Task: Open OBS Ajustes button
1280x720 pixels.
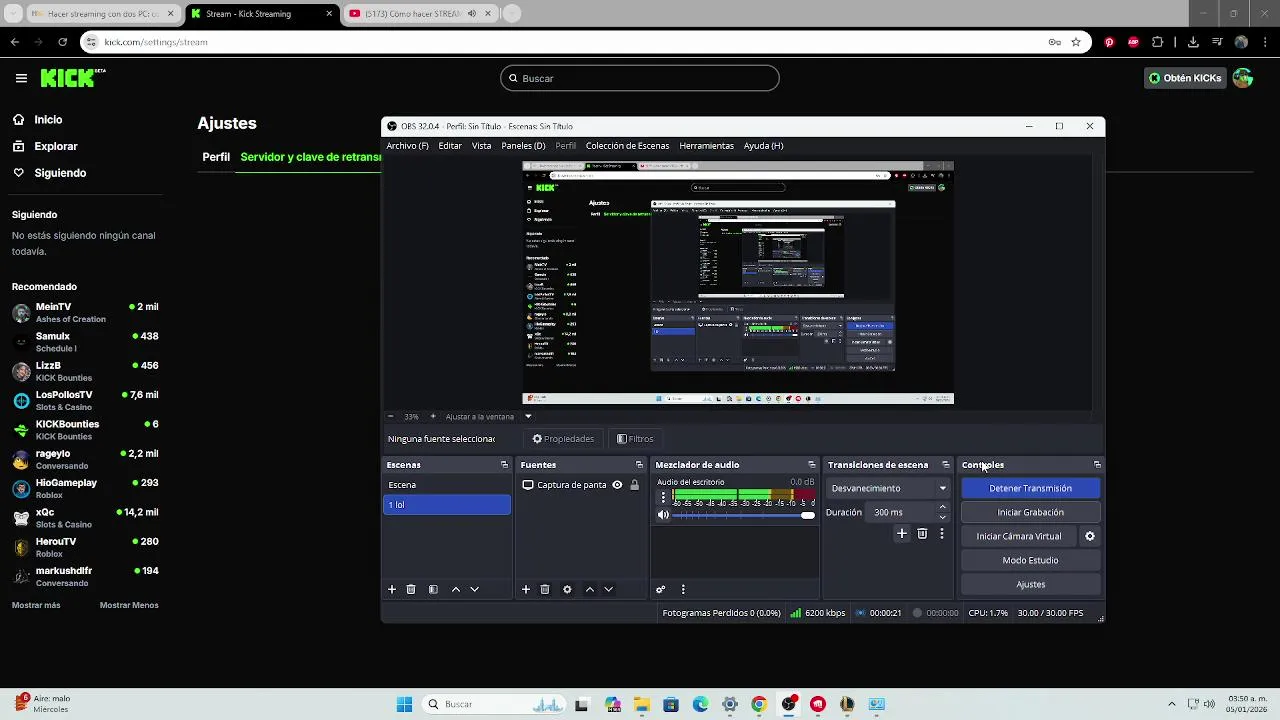Action: coord(1030,584)
